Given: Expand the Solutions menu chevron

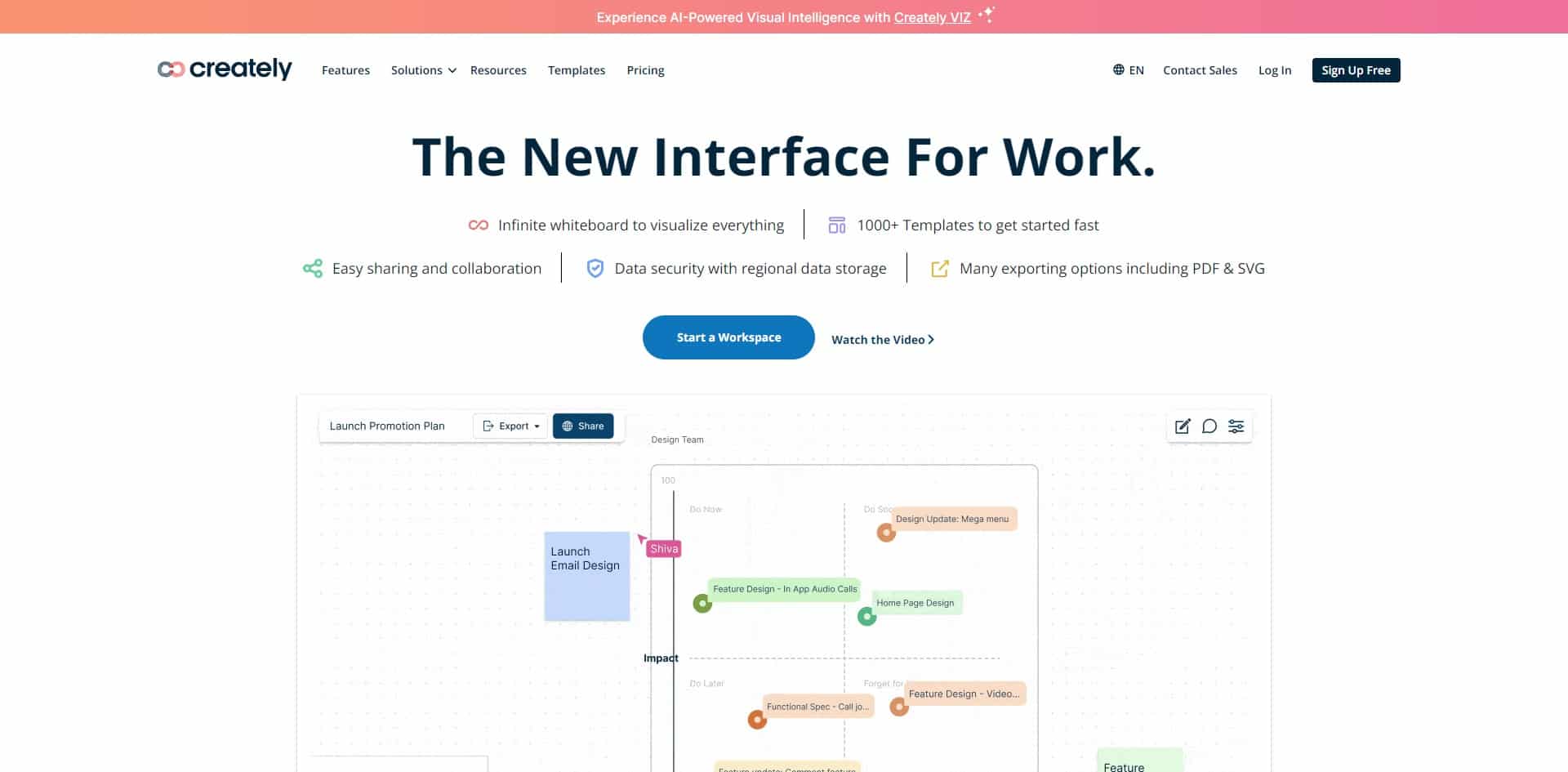Looking at the screenshot, I should [x=451, y=70].
